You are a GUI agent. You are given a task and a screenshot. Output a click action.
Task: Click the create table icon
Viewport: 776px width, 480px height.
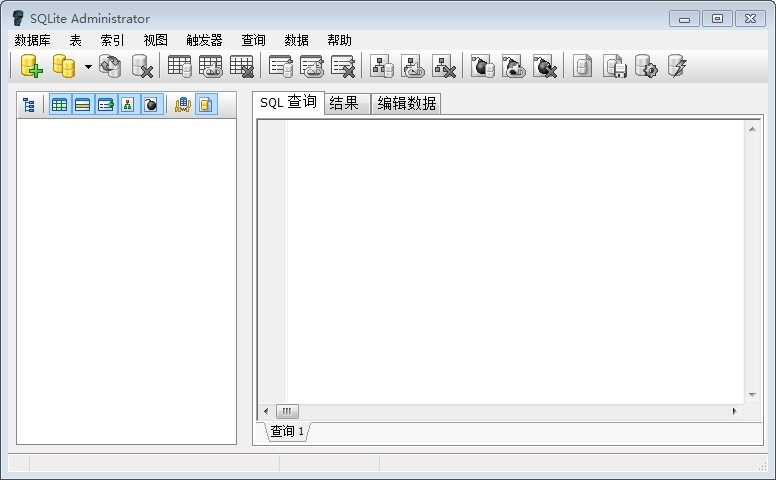[179, 66]
